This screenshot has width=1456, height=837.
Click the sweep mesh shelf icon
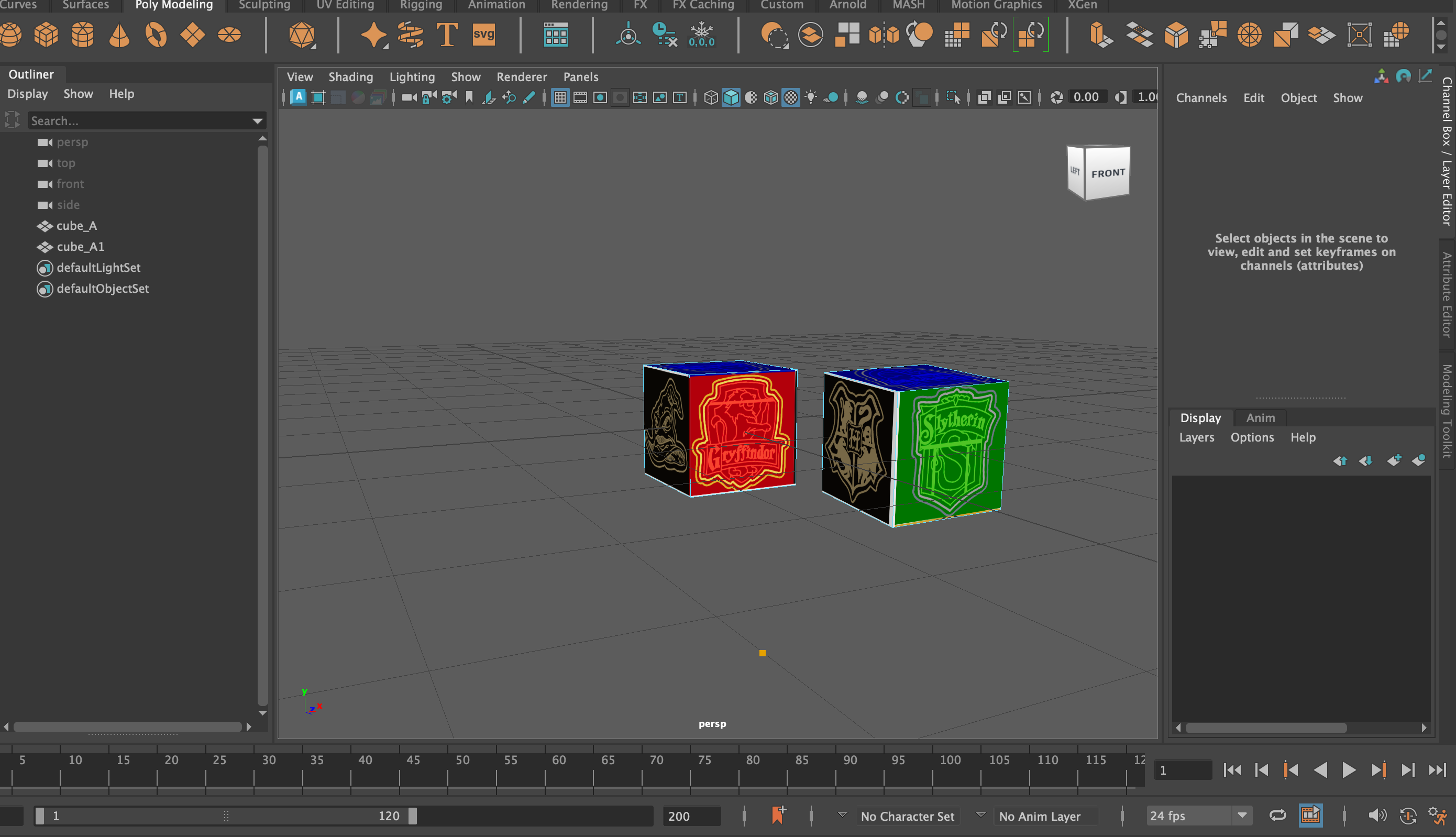click(411, 35)
